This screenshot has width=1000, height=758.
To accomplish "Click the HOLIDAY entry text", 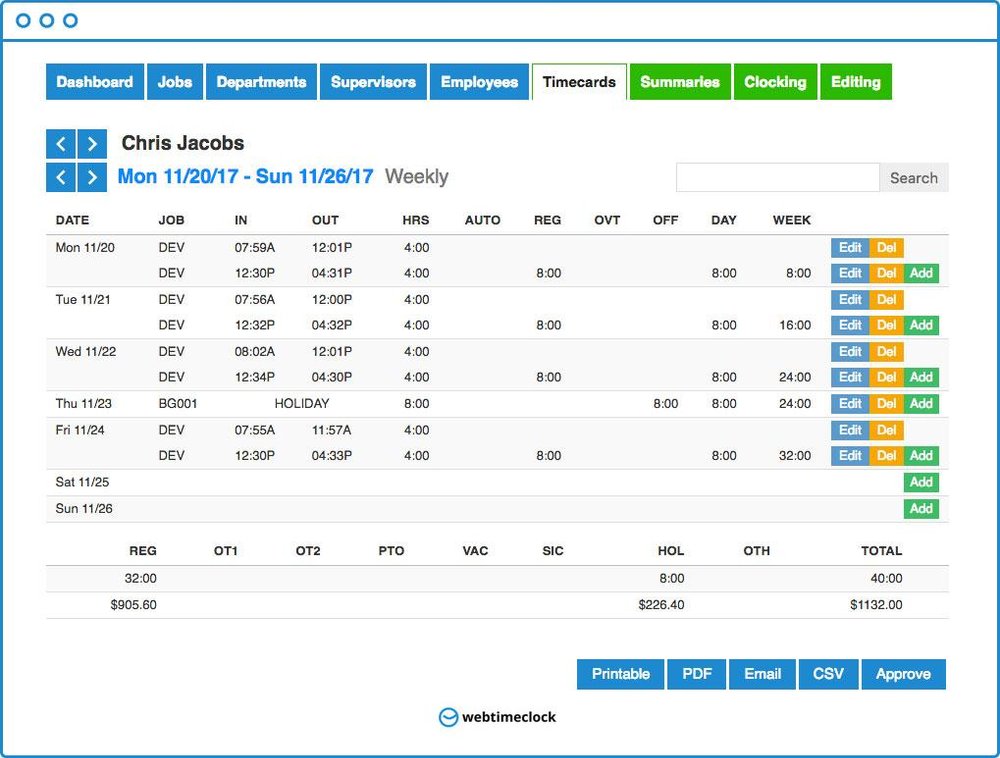I will click(x=302, y=404).
